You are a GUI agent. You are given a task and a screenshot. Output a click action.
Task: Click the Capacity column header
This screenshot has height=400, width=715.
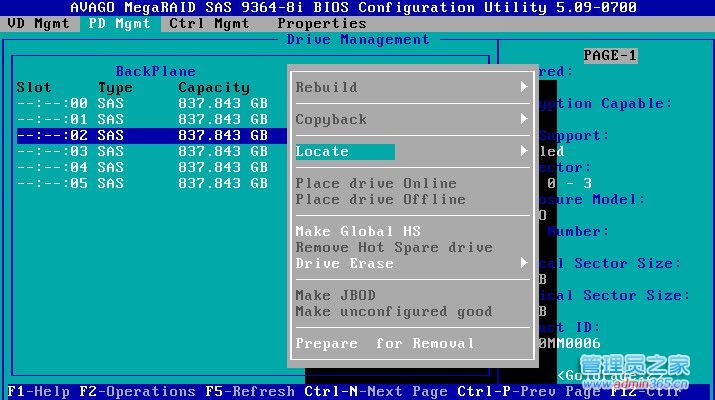pos(214,88)
